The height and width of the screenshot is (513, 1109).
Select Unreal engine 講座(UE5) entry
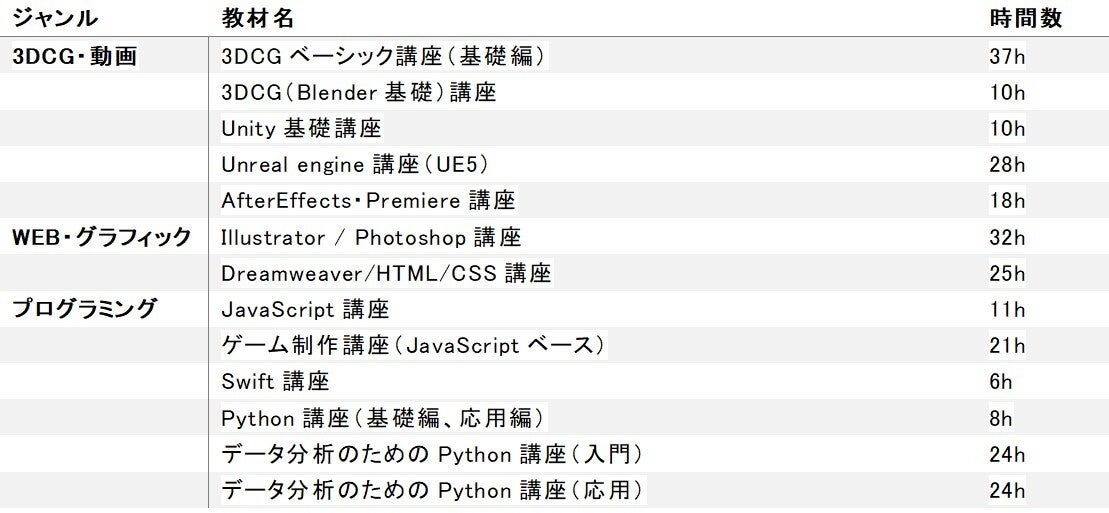tap(355, 165)
